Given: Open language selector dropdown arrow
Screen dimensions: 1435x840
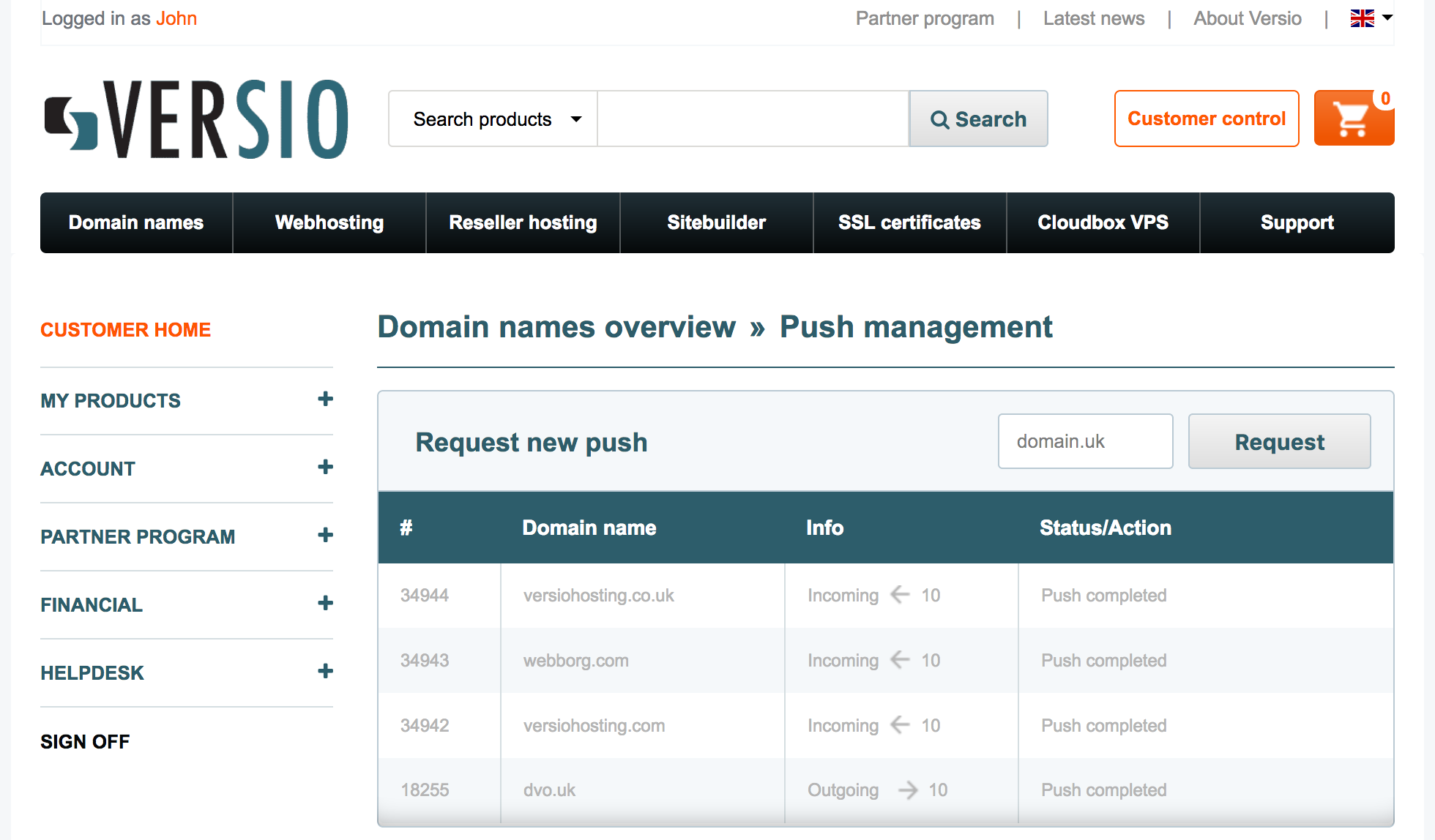Looking at the screenshot, I should (x=1387, y=18).
